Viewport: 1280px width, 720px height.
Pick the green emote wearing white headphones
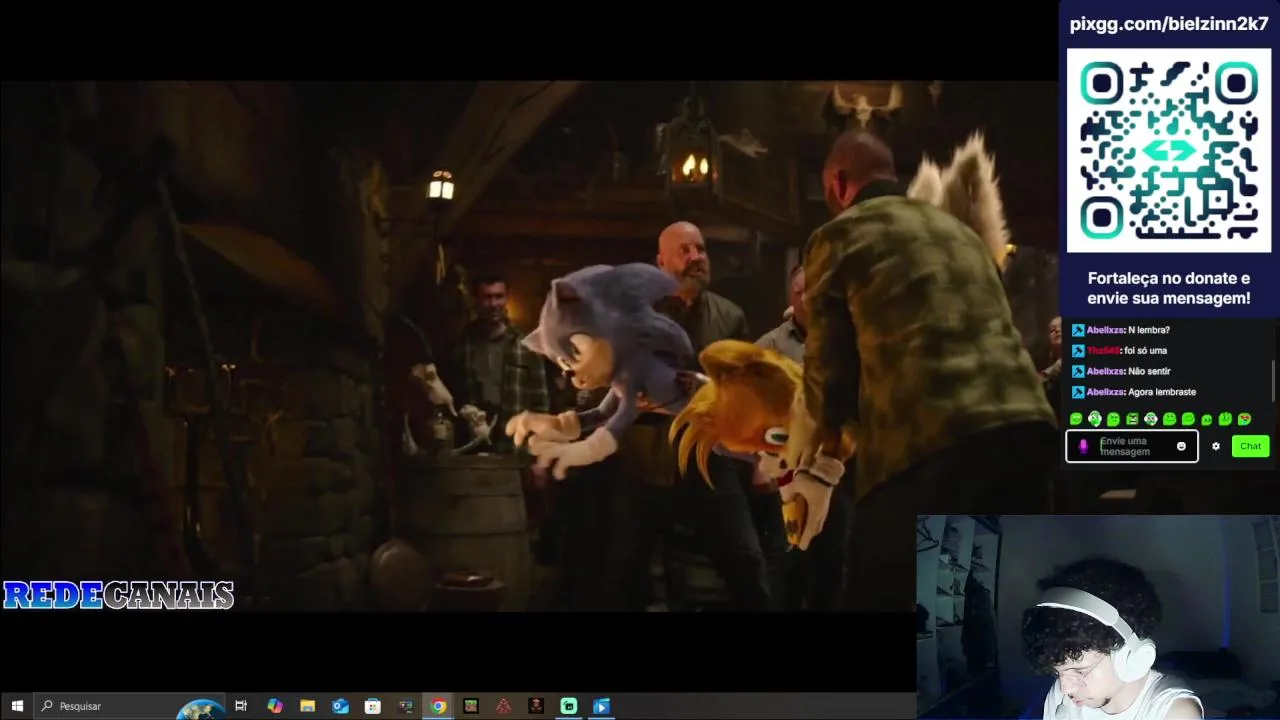tap(1095, 419)
